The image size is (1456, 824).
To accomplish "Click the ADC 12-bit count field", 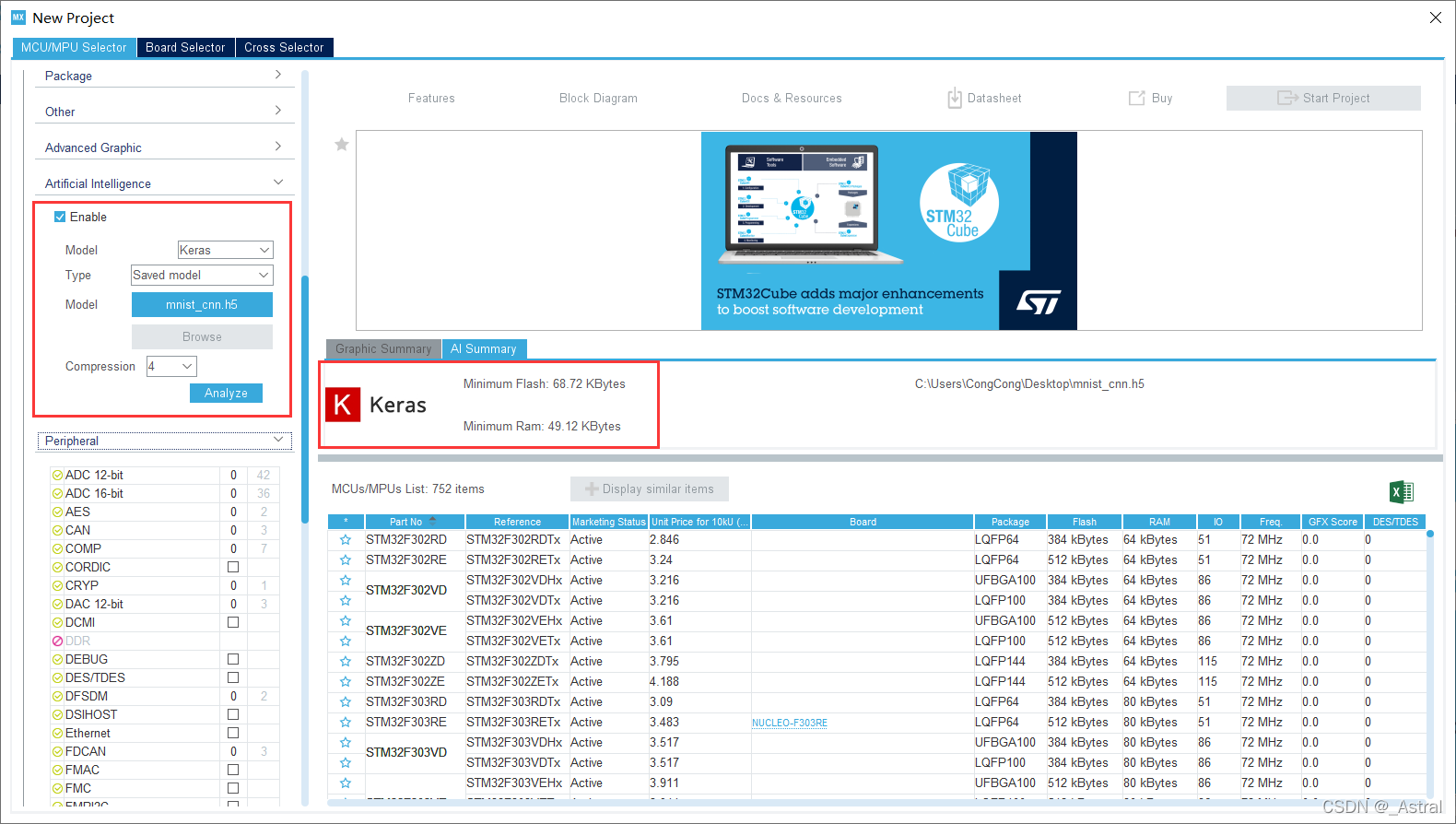I will pos(233,476).
